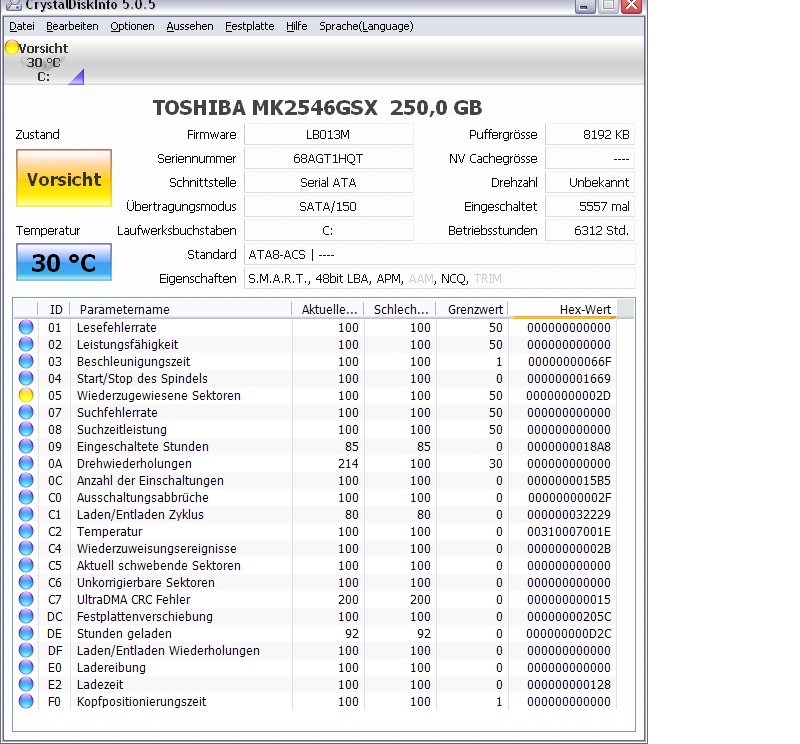Sort table by Parametername column header
Image resolution: width=800 pixels, height=744 pixels.
181,309
